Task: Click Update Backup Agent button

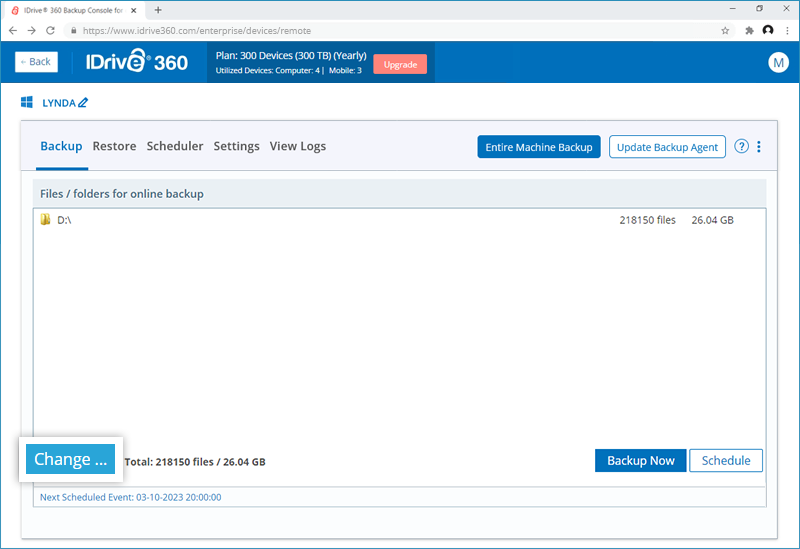Action: point(667,147)
